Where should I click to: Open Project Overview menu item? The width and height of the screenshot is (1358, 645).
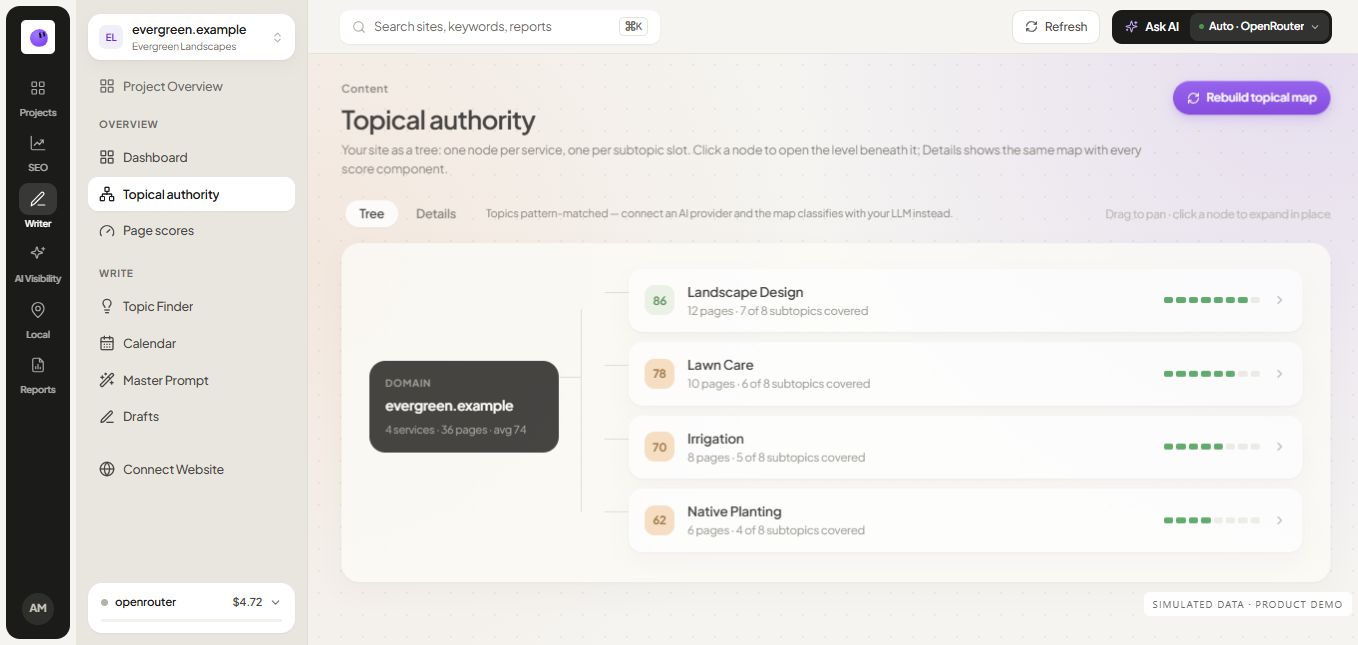191,86
